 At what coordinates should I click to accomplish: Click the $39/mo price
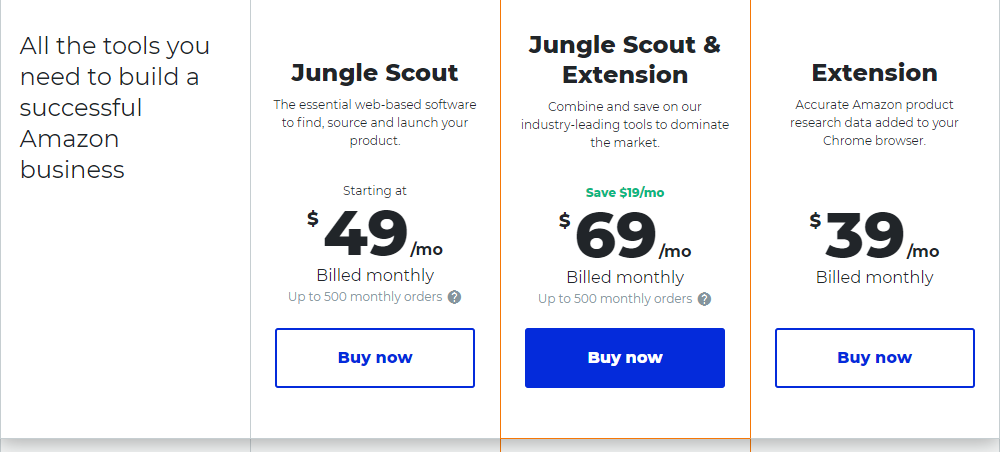pyautogui.click(x=875, y=236)
